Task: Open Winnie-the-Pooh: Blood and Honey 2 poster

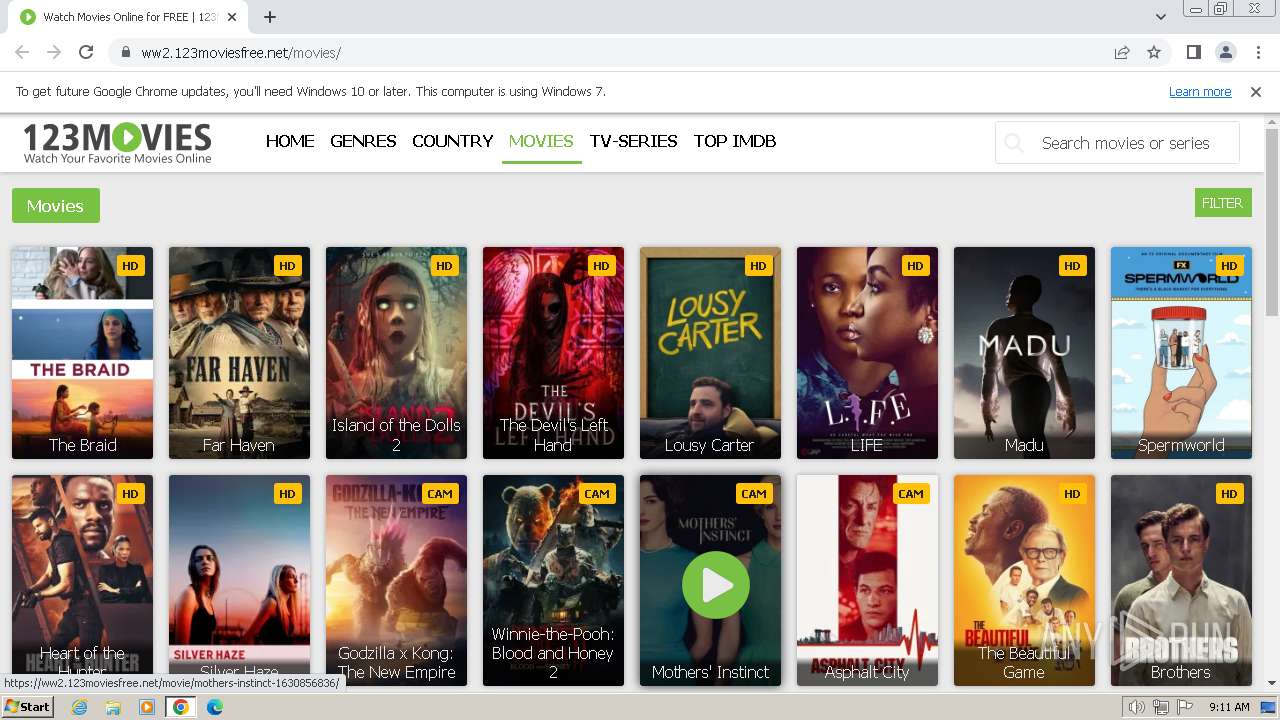Action: pyautogui.click(x=553, y=580)
